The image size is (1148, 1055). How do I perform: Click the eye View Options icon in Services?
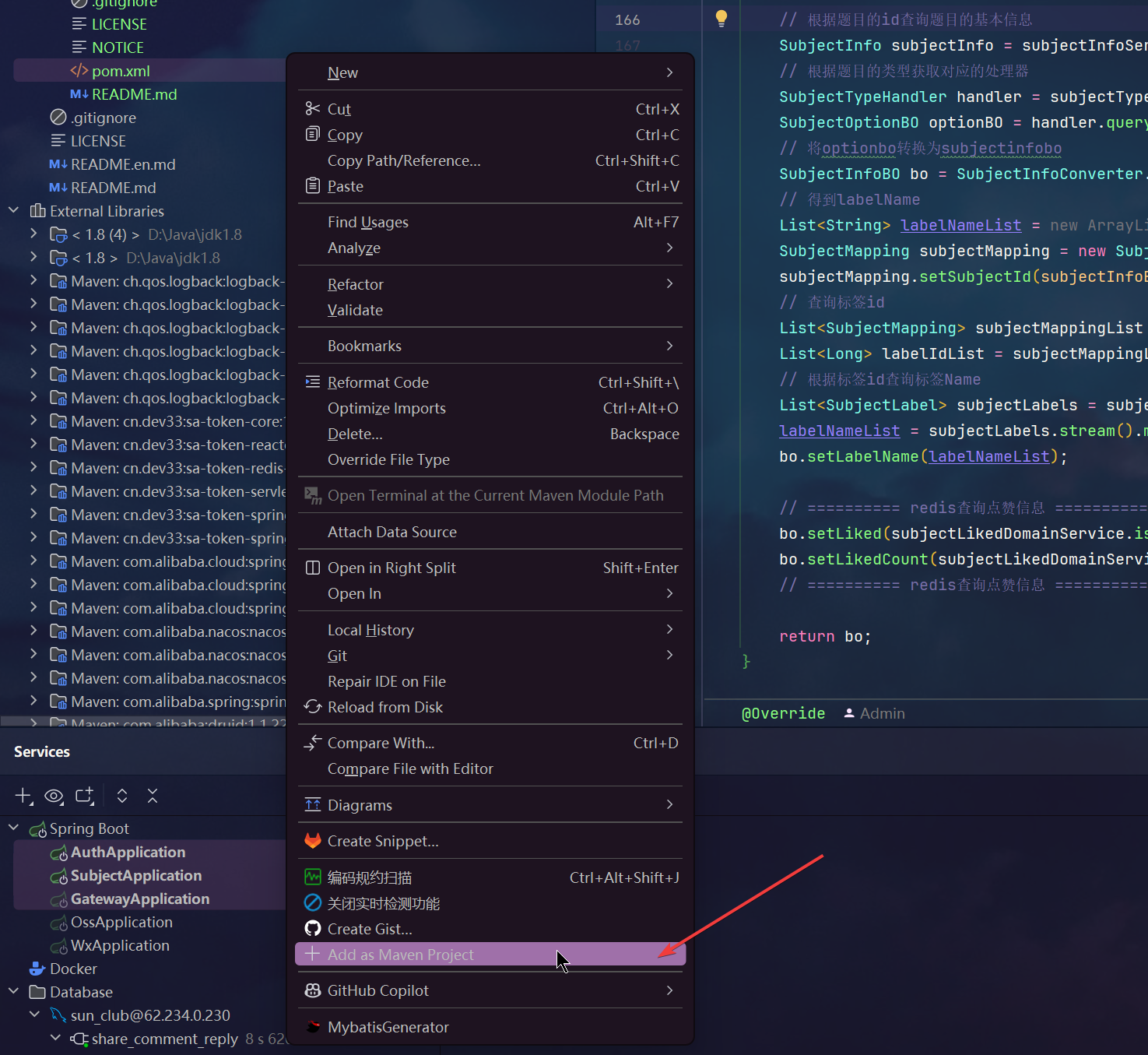[54, 796]
